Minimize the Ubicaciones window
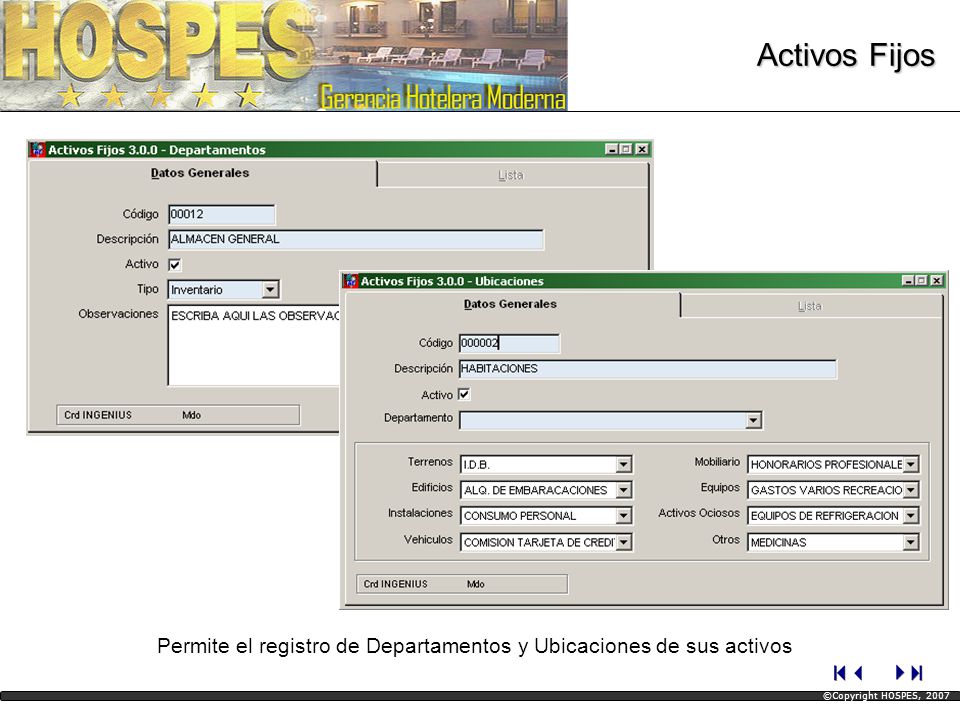The image size is (960, 720). (x=908, y=280)
